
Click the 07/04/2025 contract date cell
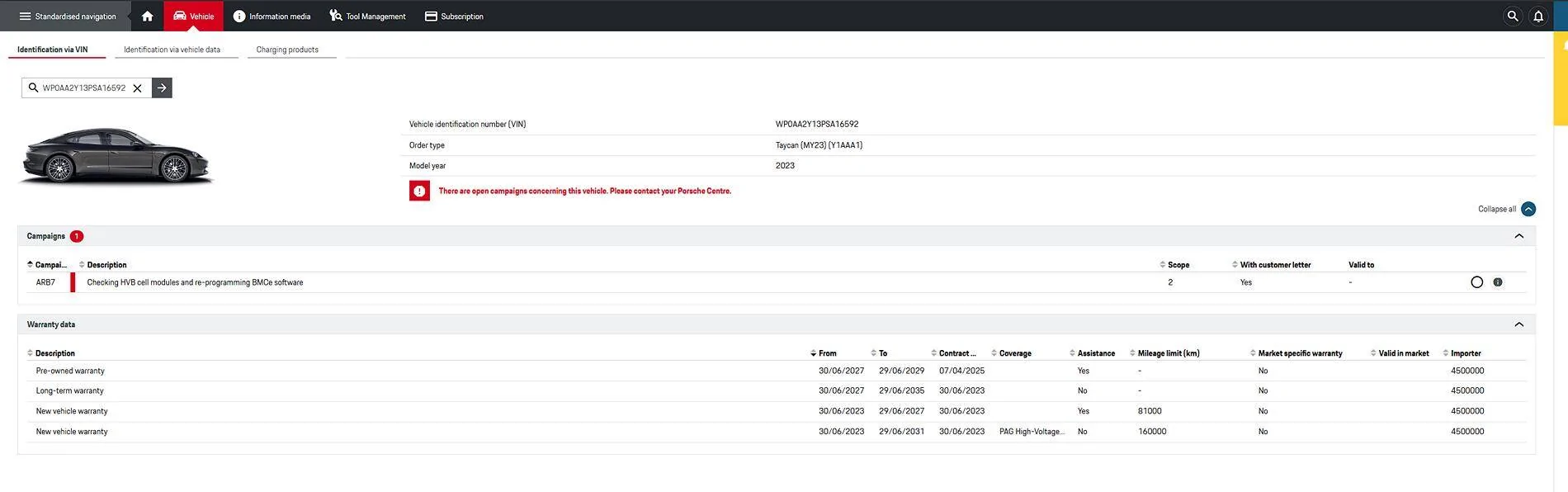pyautogui.click(x=961, y=371)
